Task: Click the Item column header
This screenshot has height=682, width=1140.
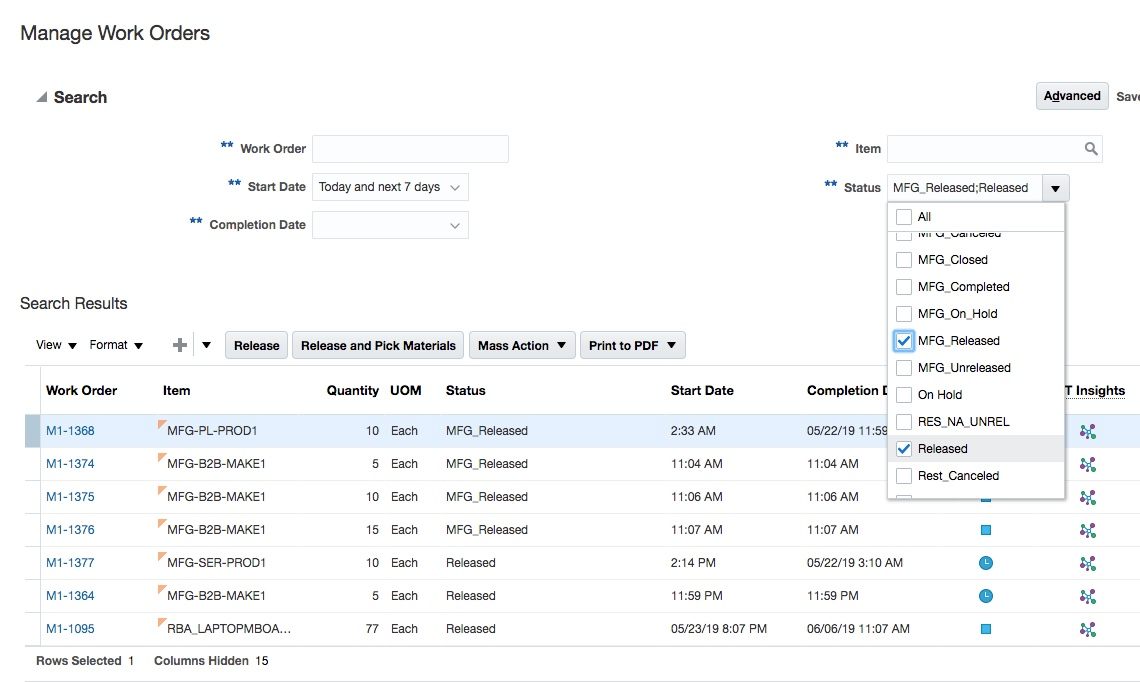Action: point(177,390)
